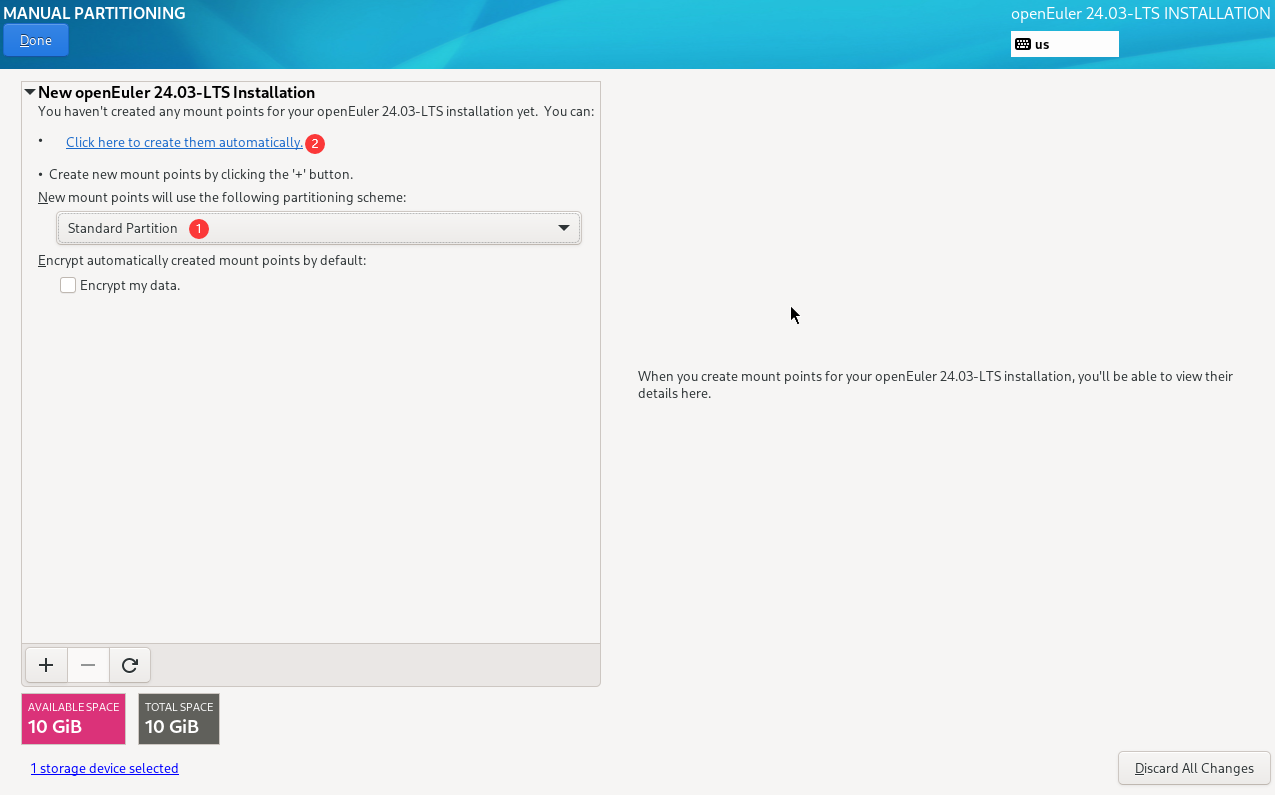This screenshot has height=795, width=1275.
Task: Open the '1 storage device selected' link
Action: coord(104,768)
